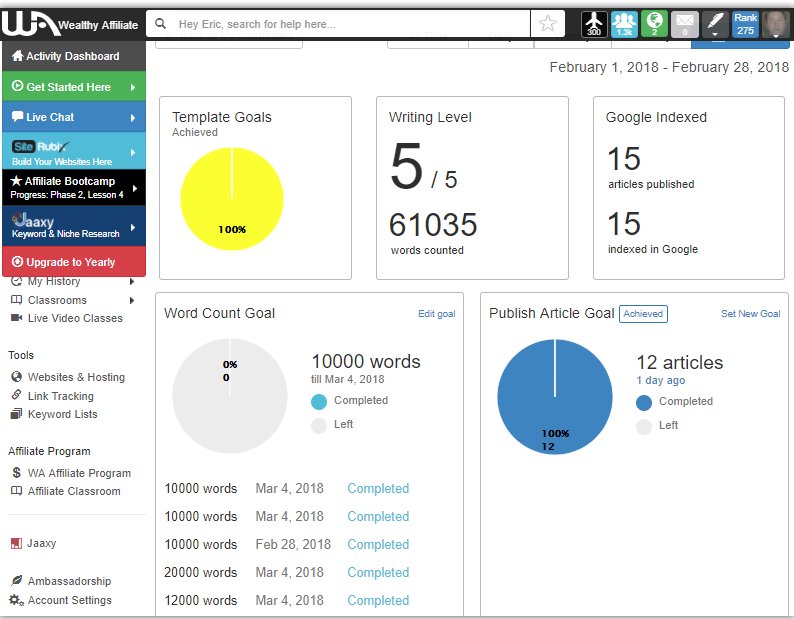Click the Get Started Here play icon
The width and height of the screenshot is (794, 619).
18,86
